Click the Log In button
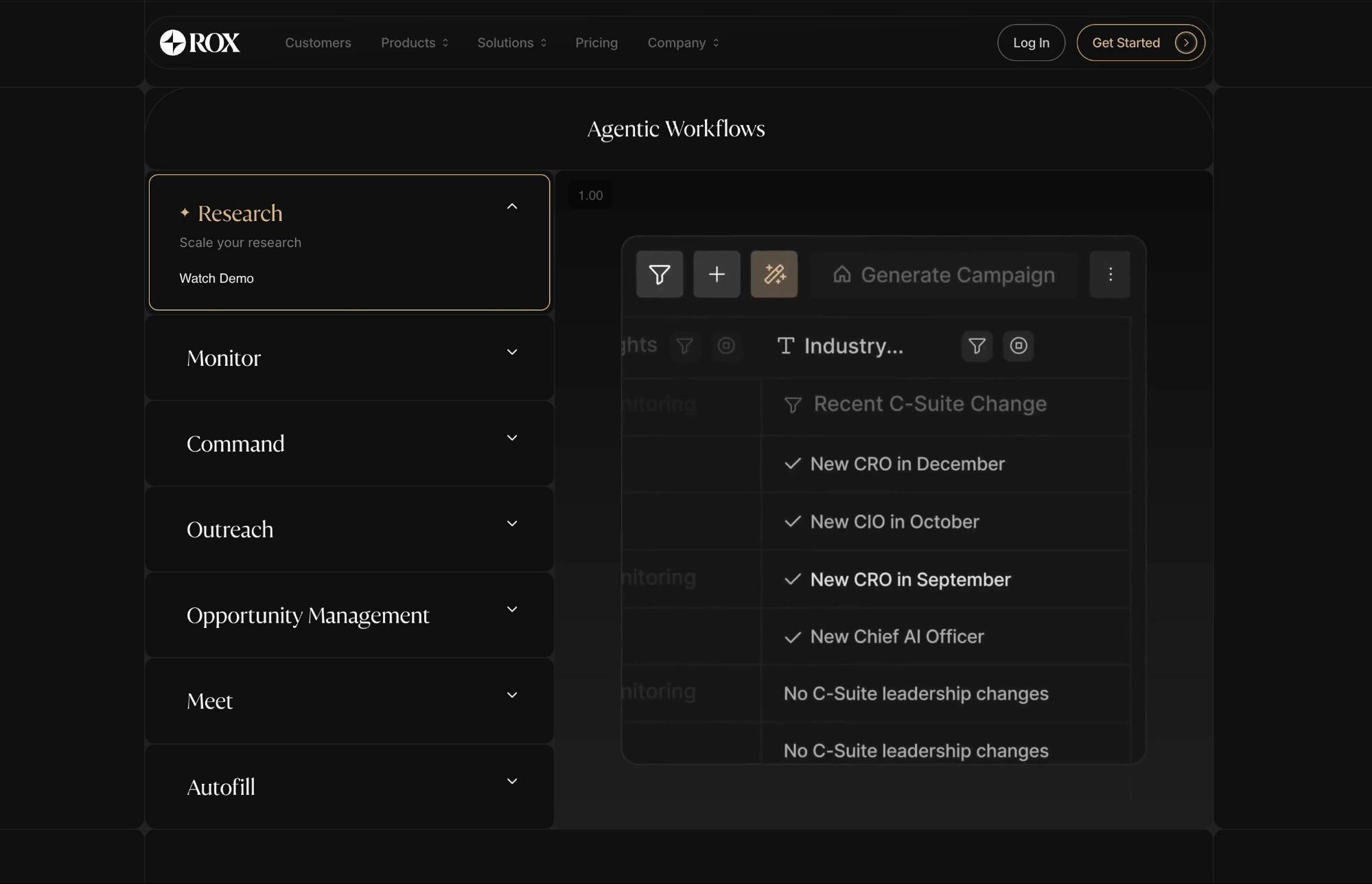1372x884 pixels. pos(1030,43)
